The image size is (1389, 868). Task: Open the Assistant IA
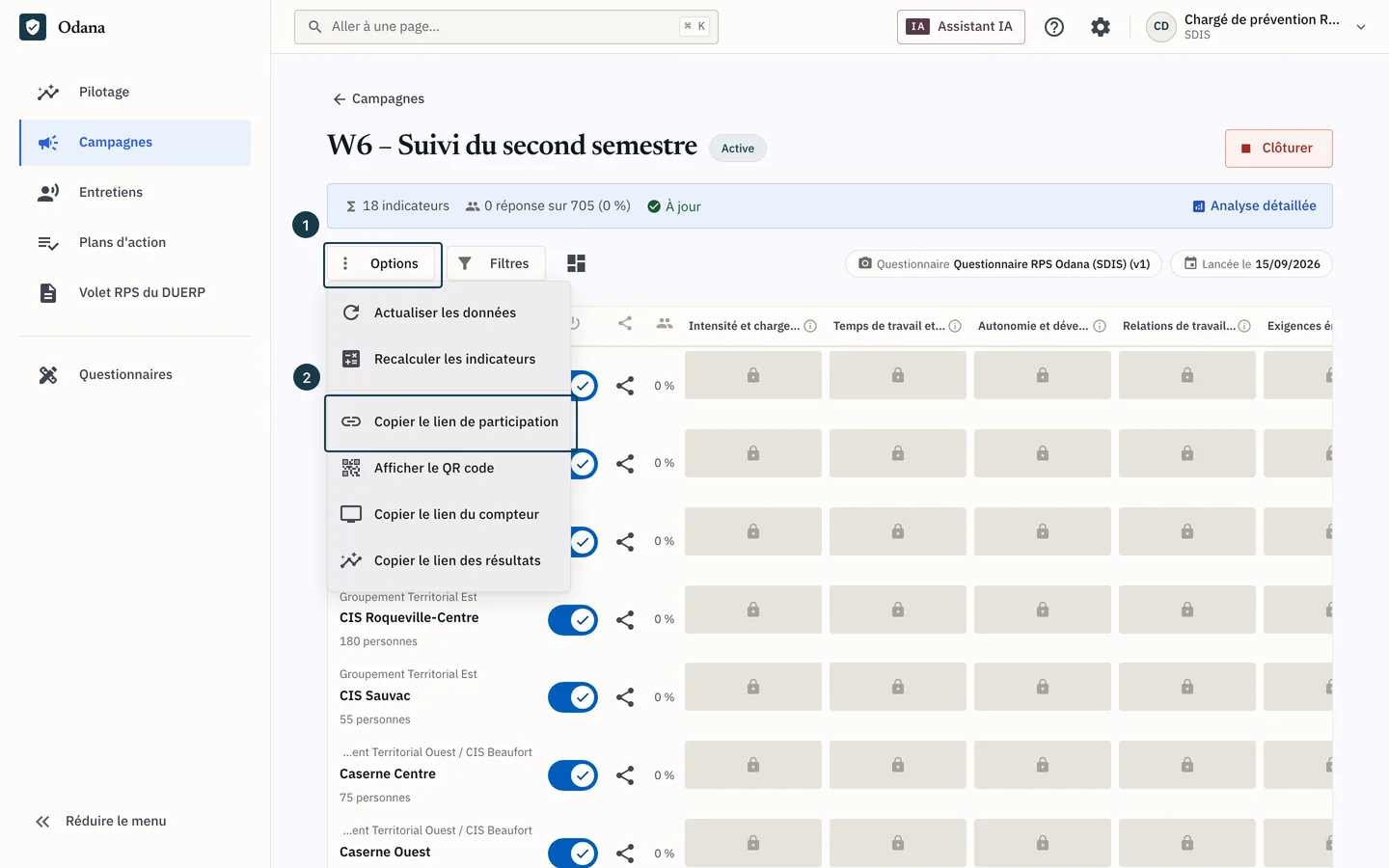click(961, 27)
